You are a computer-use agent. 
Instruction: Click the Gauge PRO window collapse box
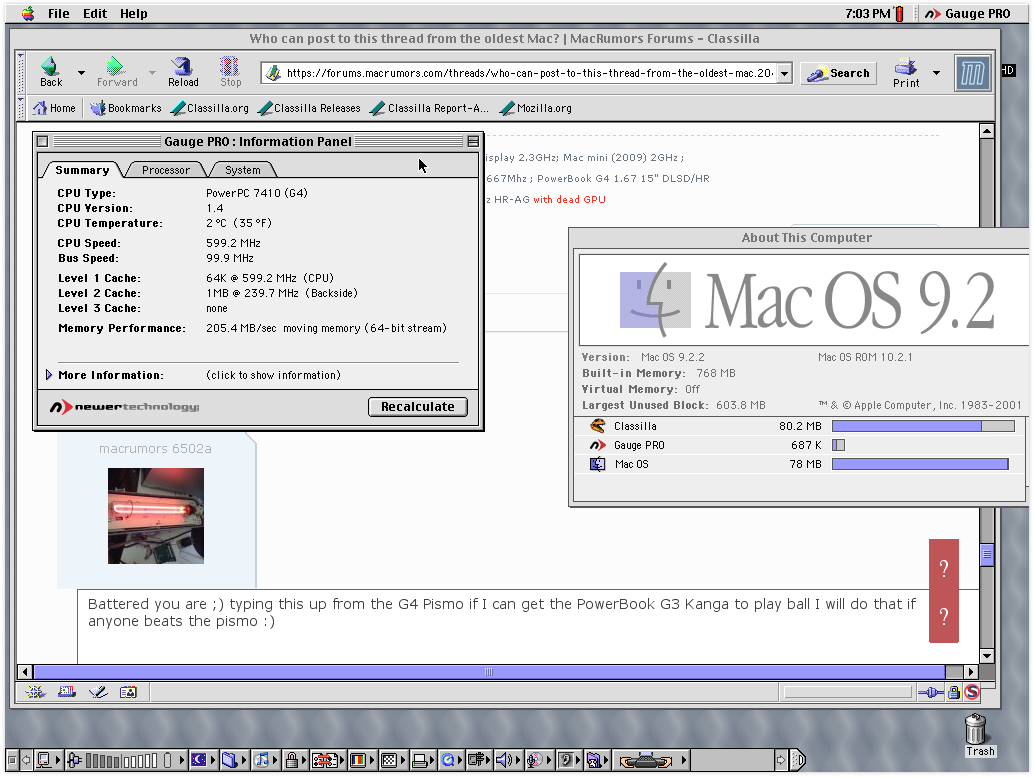(473, 141)
